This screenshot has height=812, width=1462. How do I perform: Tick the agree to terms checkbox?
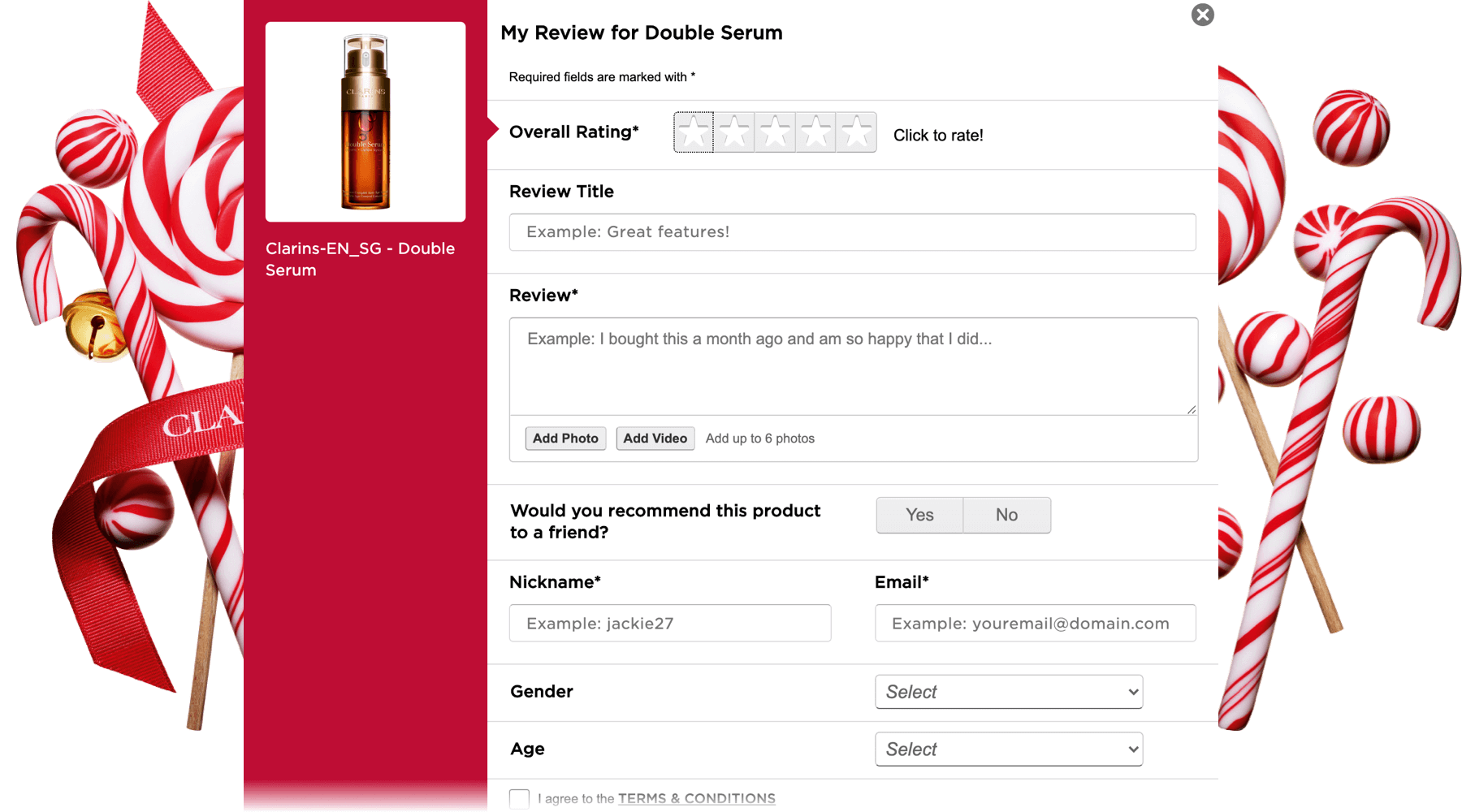[x=519, y=799]
